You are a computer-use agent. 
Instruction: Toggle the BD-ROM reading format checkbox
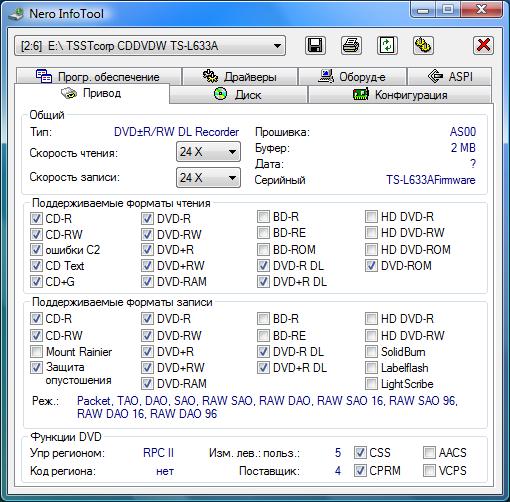point(263,249)
